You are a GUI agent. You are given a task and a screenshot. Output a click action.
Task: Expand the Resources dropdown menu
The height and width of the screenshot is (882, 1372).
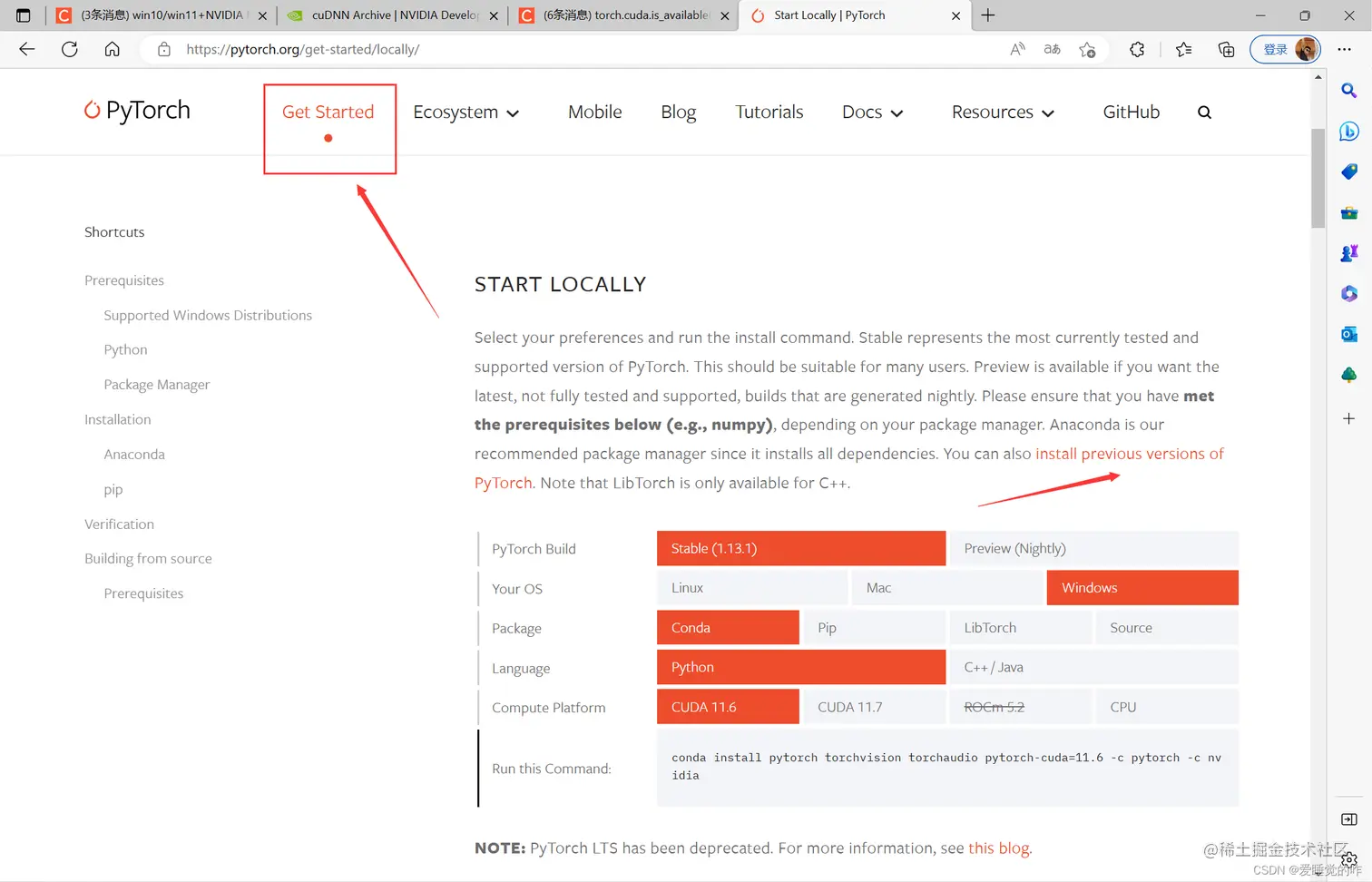[1003, 113]
